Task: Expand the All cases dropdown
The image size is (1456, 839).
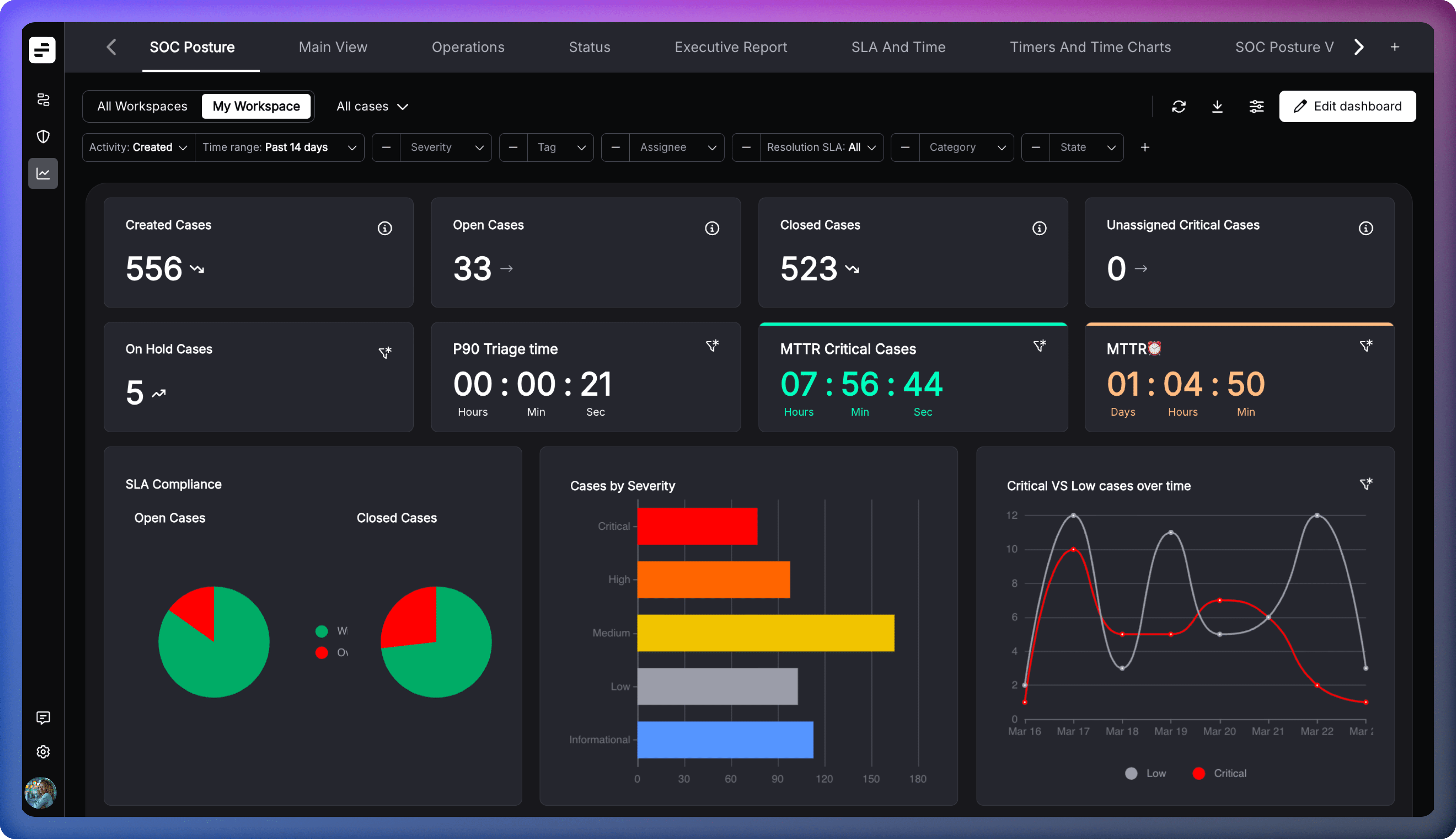Action: (372, 107)
